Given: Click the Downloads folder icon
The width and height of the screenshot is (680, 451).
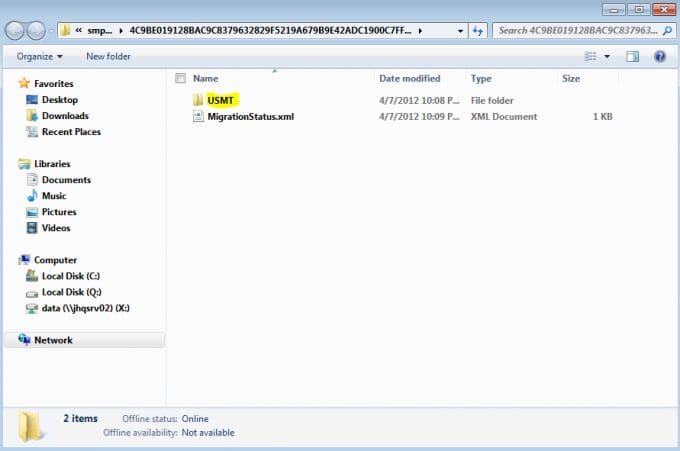Looking at the screenshot, I should point(32,116).
